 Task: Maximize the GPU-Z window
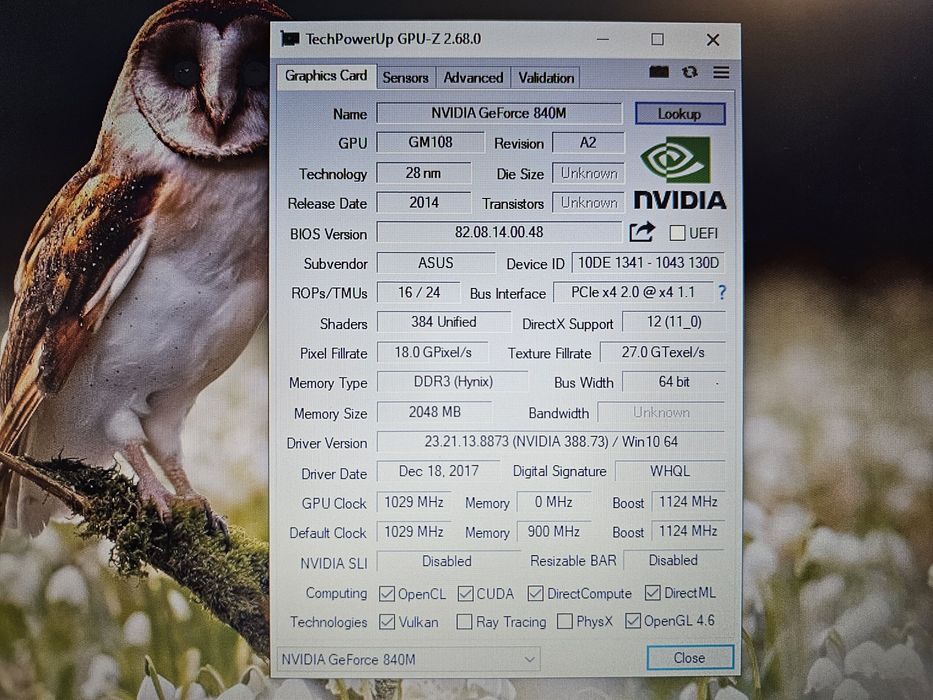click(658, 39)
